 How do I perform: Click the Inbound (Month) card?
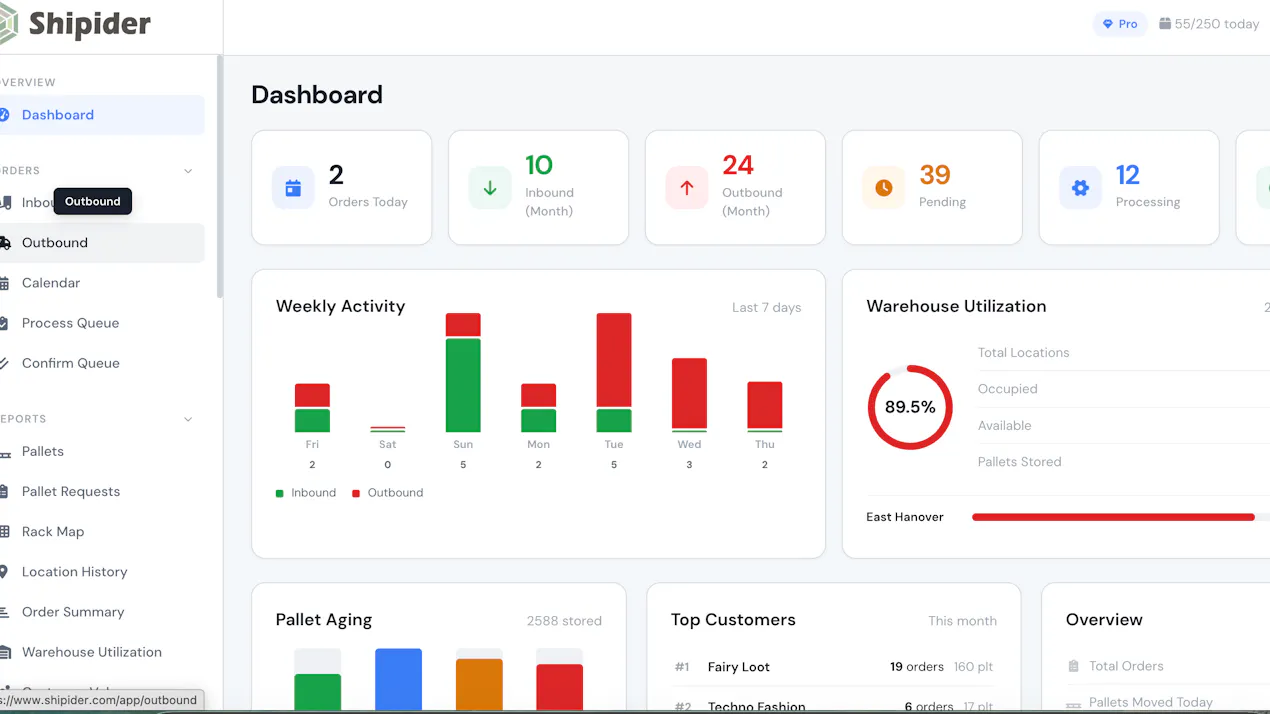tap(538, 187)
